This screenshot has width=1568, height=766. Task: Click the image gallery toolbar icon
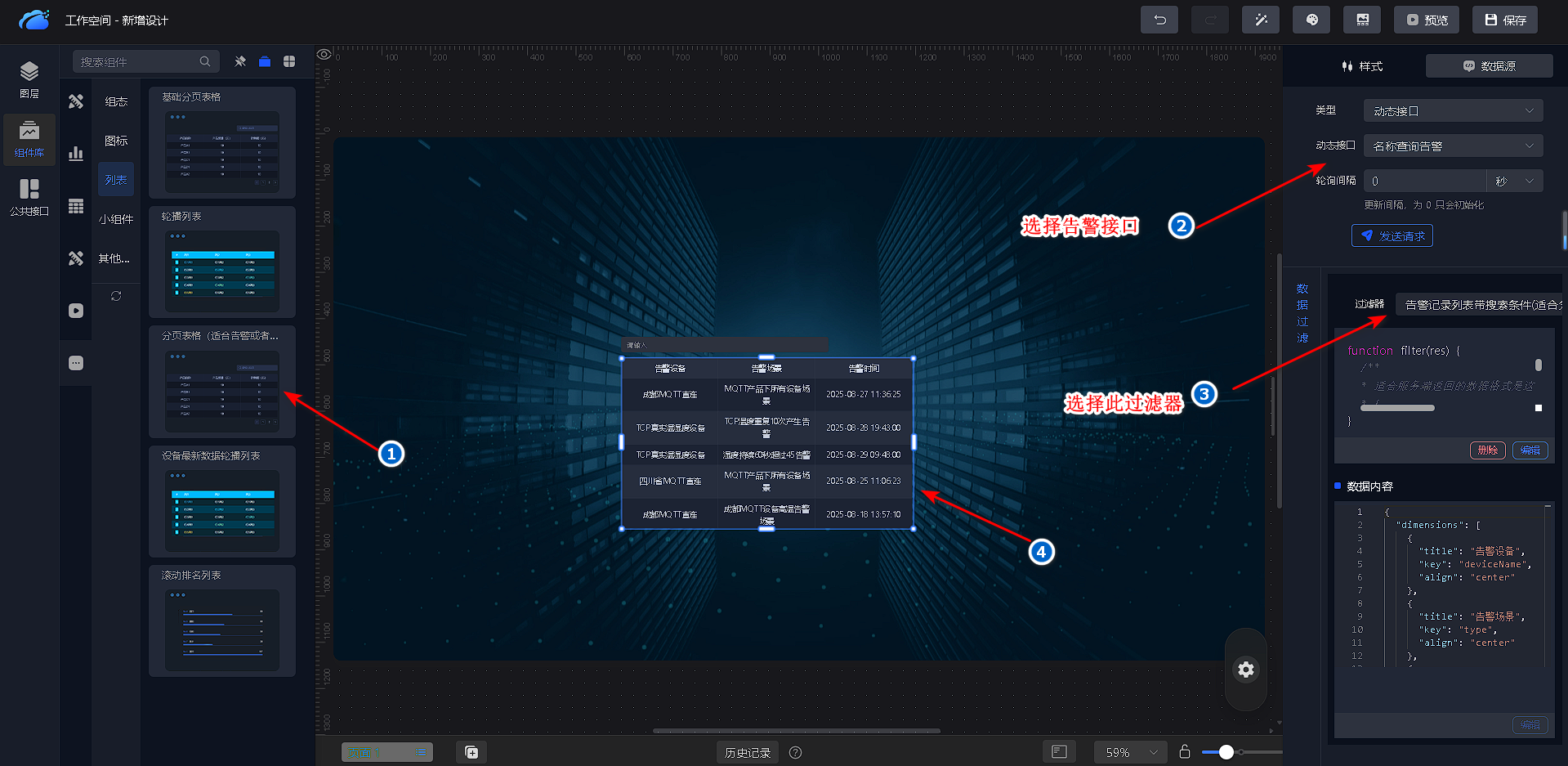click(1362, 20)
